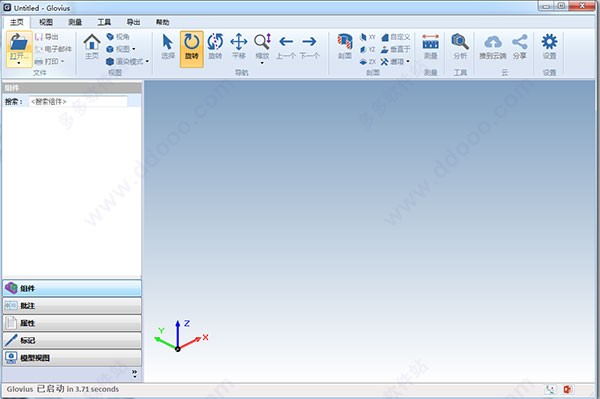
Task: Choose the Pan (平移) navigation tool
Action: [x=239, y=47]
